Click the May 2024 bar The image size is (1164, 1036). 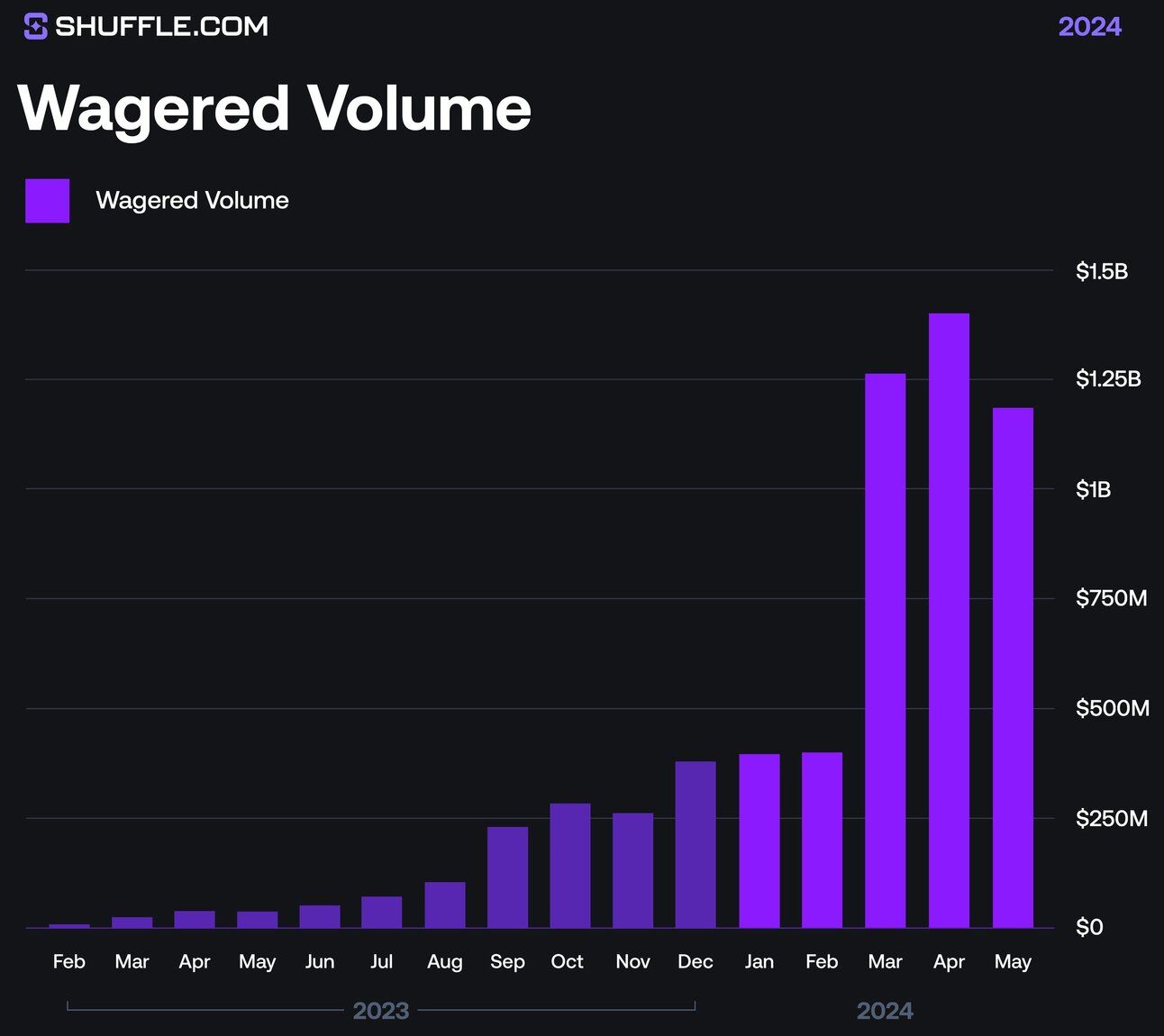tap(1013, 668)
